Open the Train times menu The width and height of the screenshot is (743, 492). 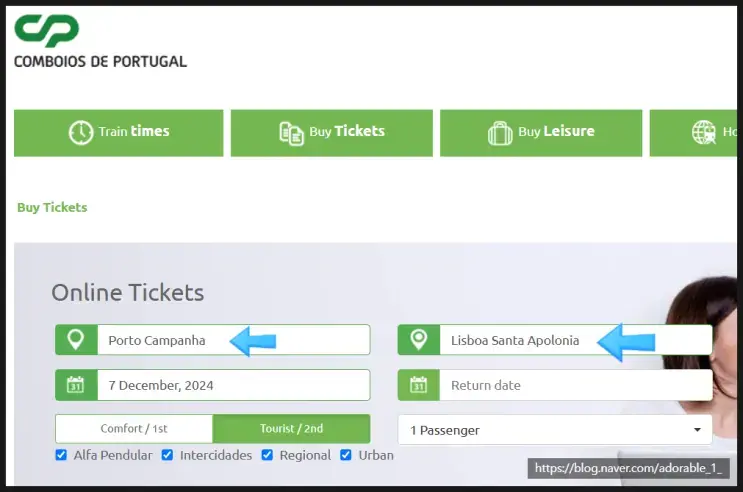click(118, 133)
